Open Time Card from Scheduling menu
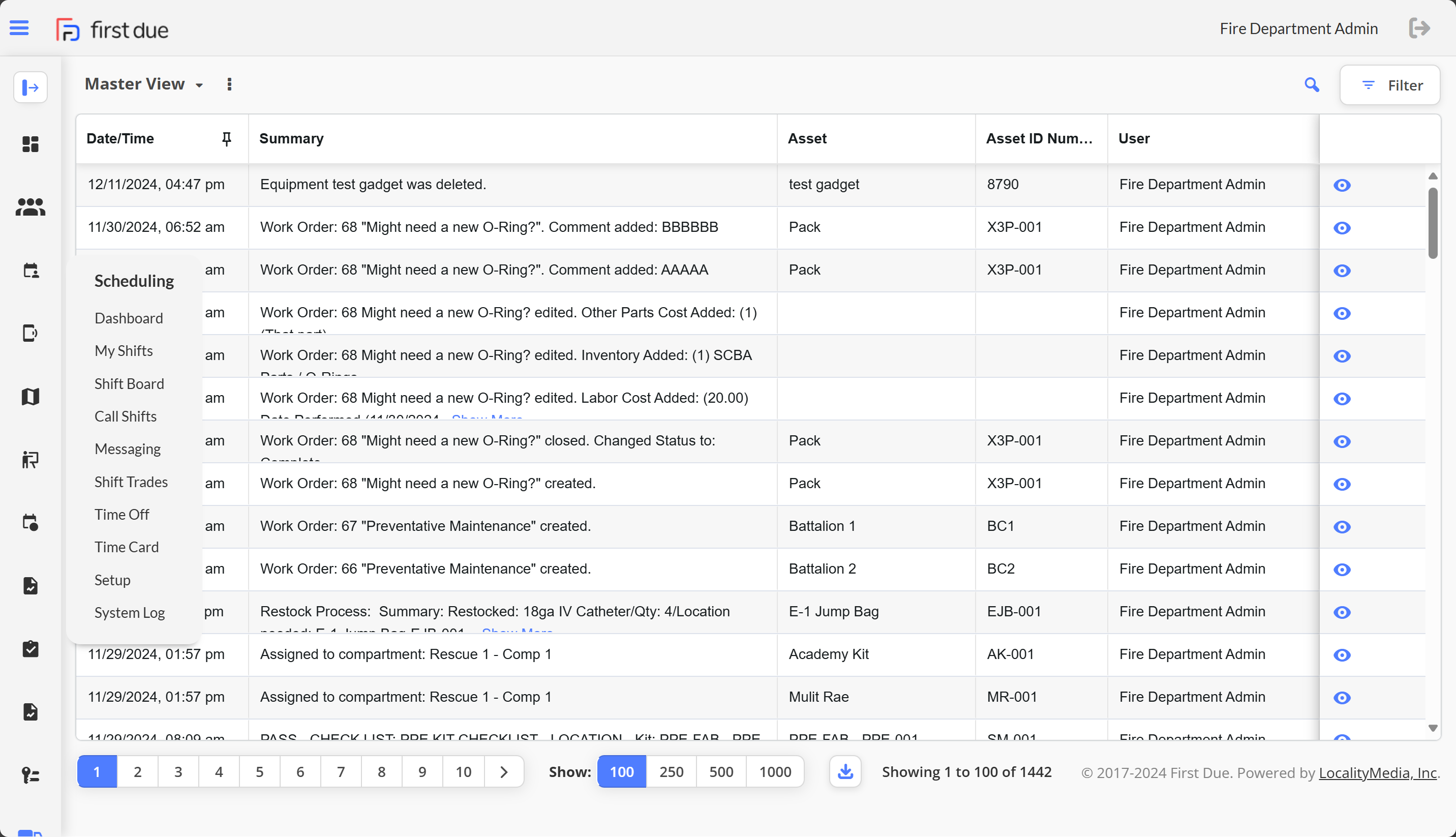The image size is (1456, 837). (x=127, y=547)
